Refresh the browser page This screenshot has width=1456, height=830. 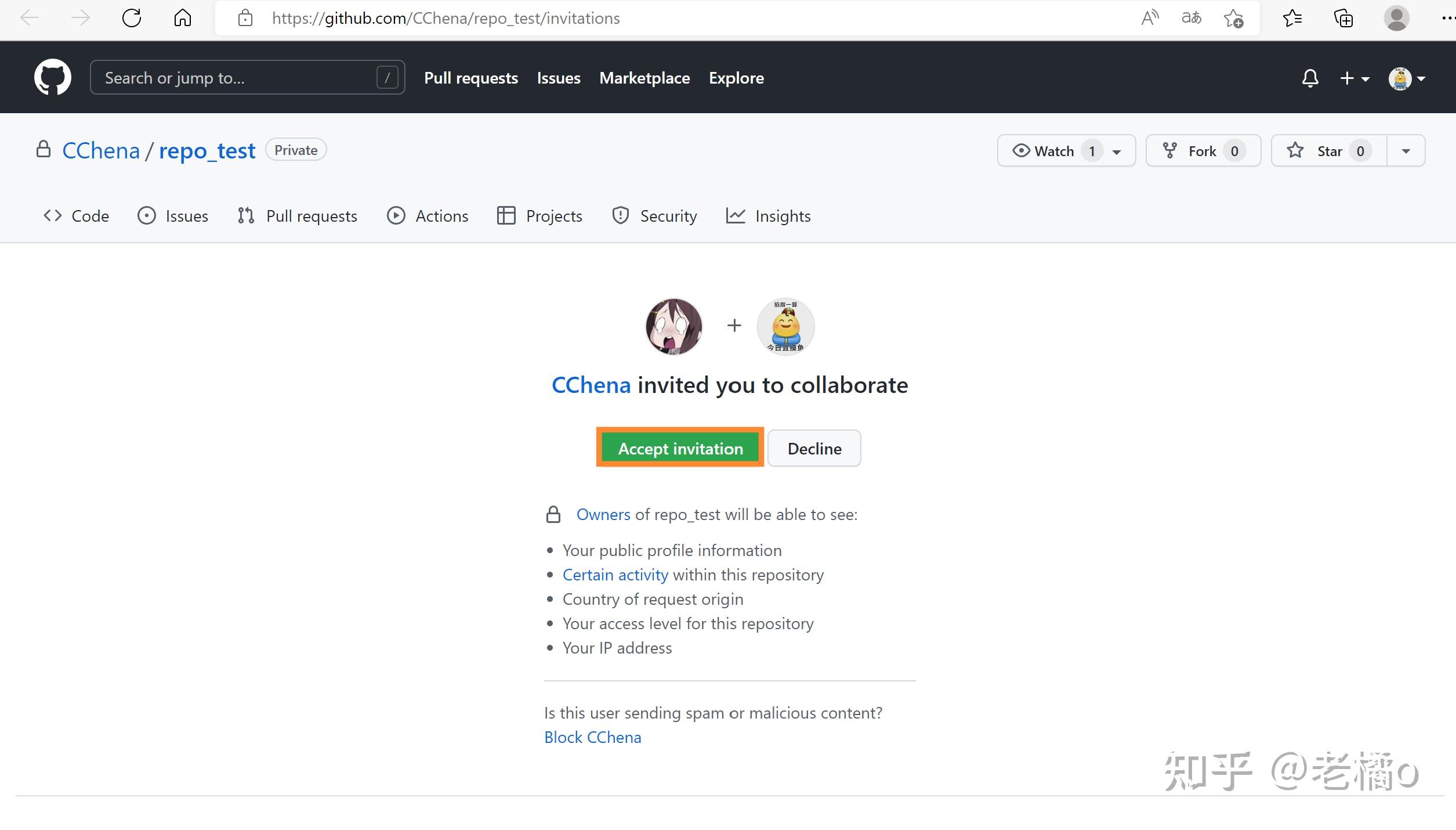coord(132,18)
